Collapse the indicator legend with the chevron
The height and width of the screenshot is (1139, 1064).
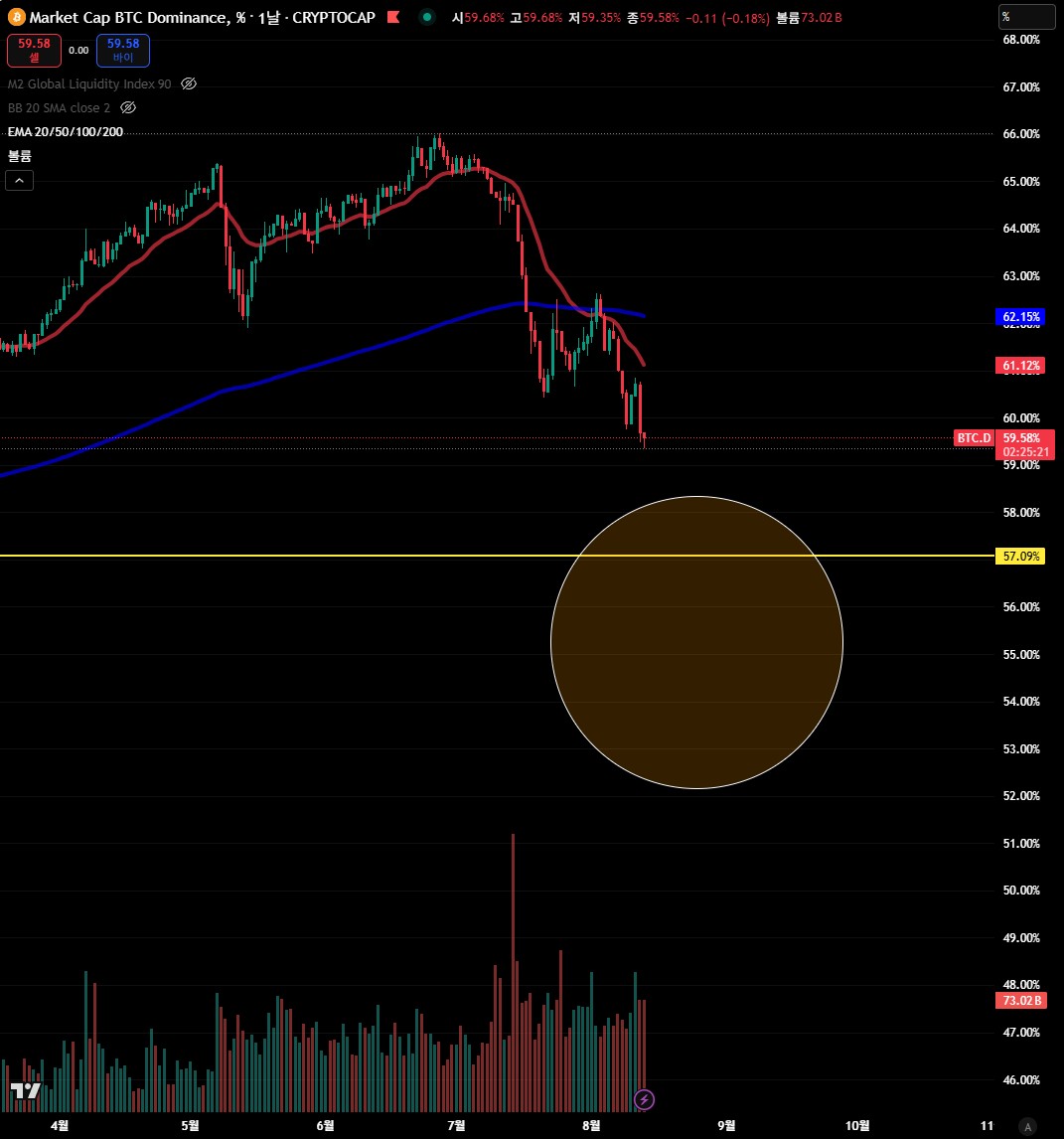coord(20,181)
